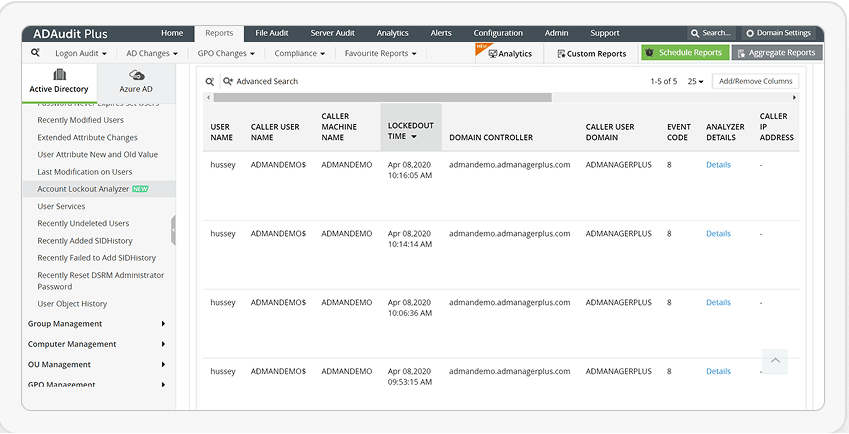
Task: Click the report search magnifier icon
Action: coord(35,53)
